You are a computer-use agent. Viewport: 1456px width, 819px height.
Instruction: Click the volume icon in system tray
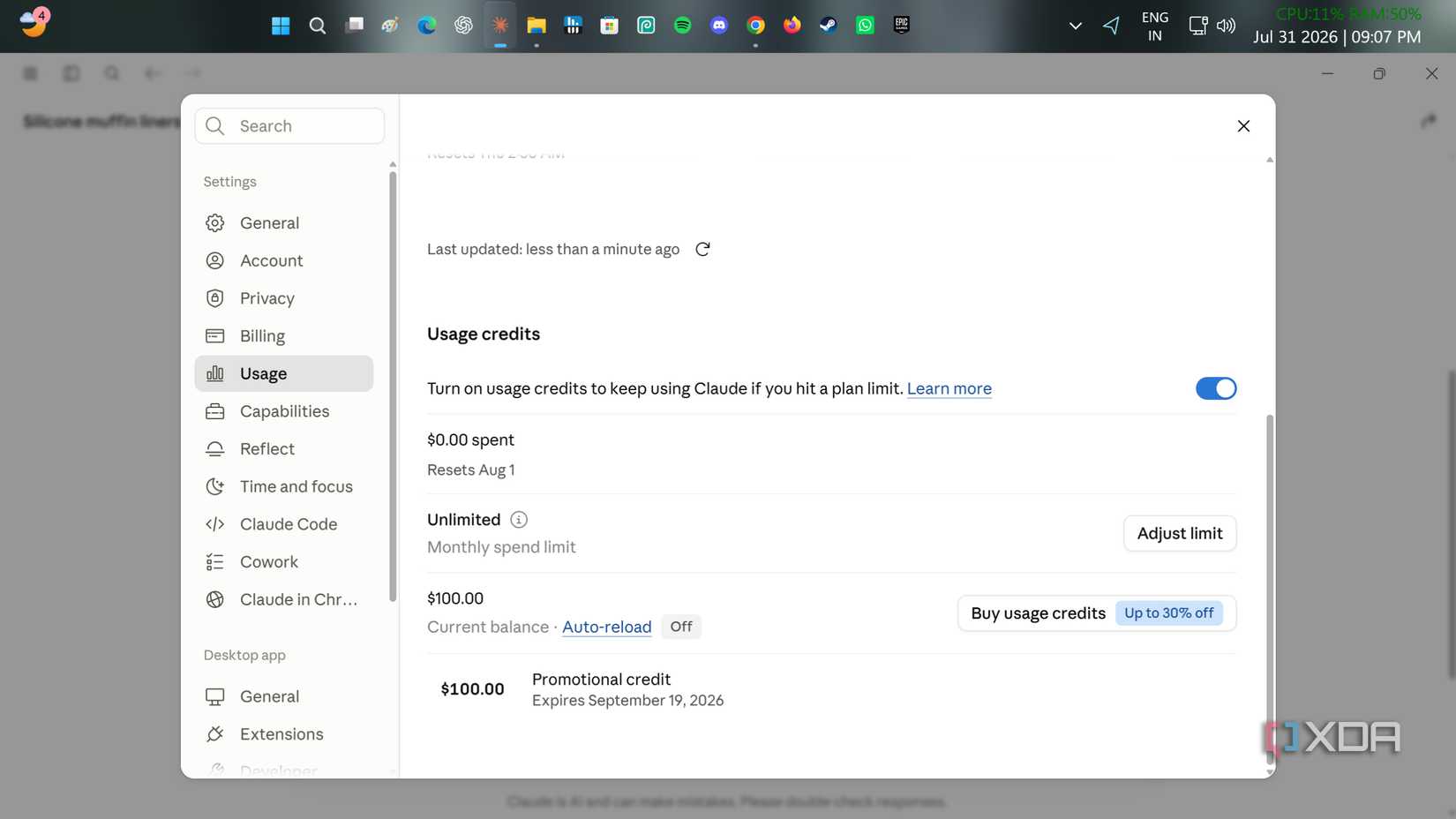(1226, 26)
